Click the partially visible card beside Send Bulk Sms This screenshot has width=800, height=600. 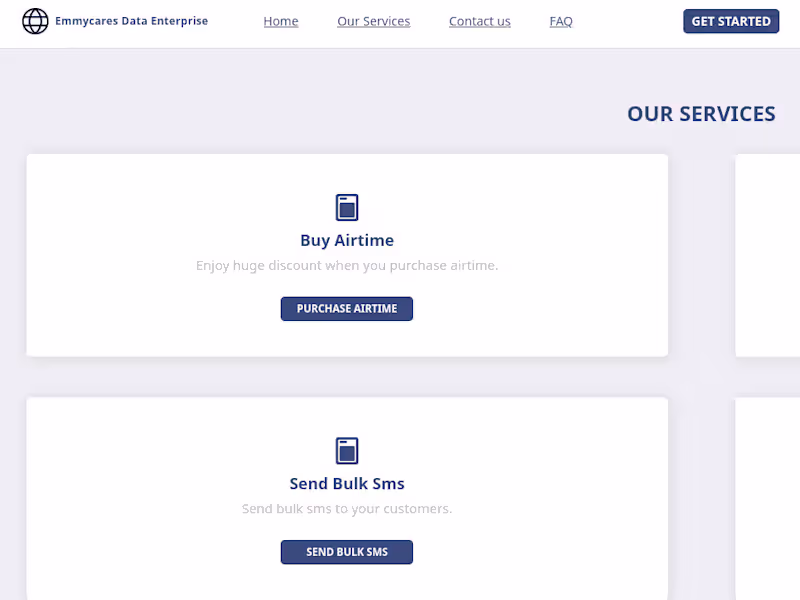[x=768, y=498]
